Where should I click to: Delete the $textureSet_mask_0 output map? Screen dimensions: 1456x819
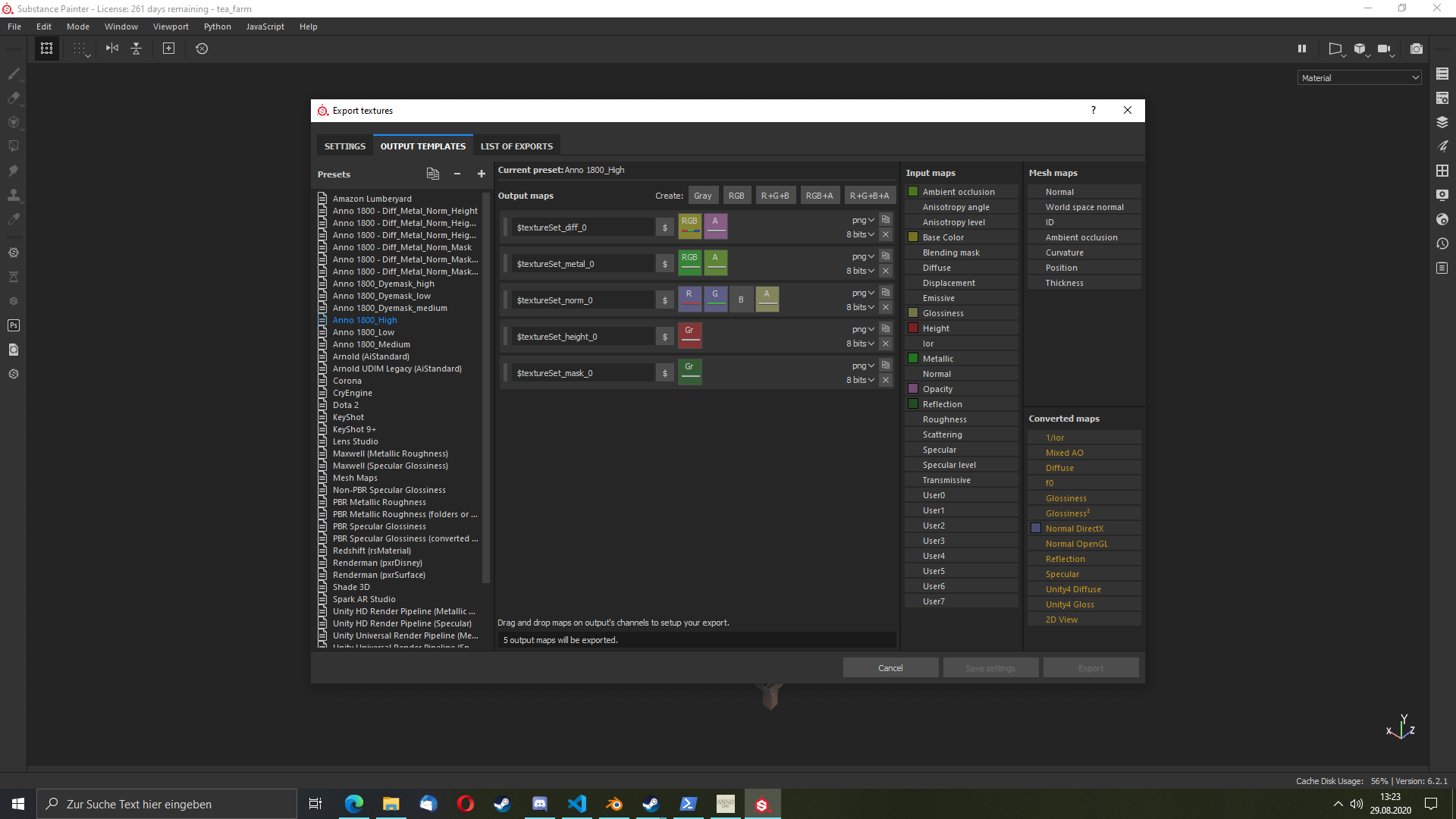pos(886,380)
